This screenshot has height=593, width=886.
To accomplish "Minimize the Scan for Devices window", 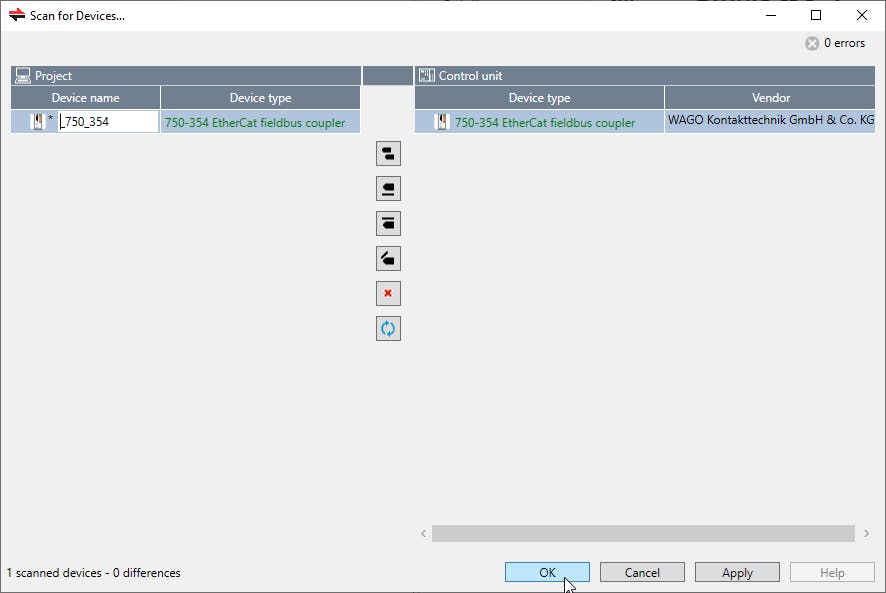I will (771, 15).
